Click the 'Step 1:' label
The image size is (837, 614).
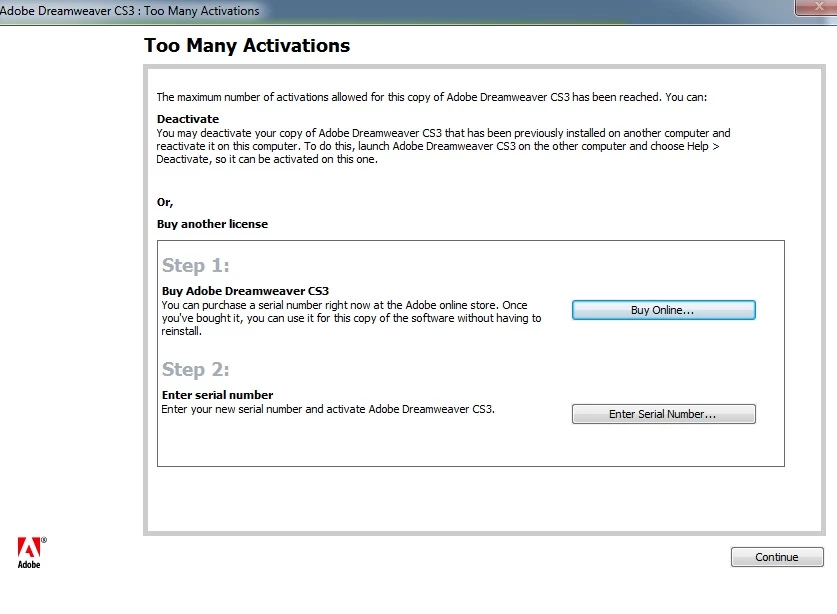coord(195,265)
